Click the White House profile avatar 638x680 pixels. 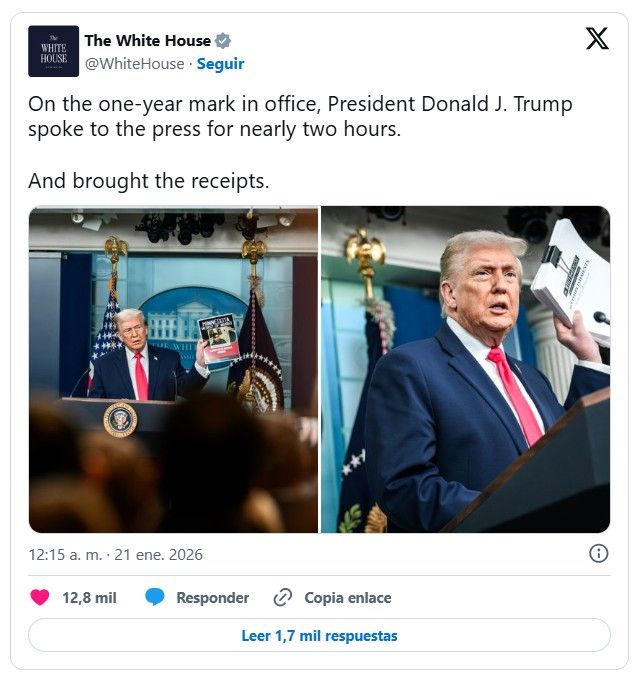coord(53,51)
